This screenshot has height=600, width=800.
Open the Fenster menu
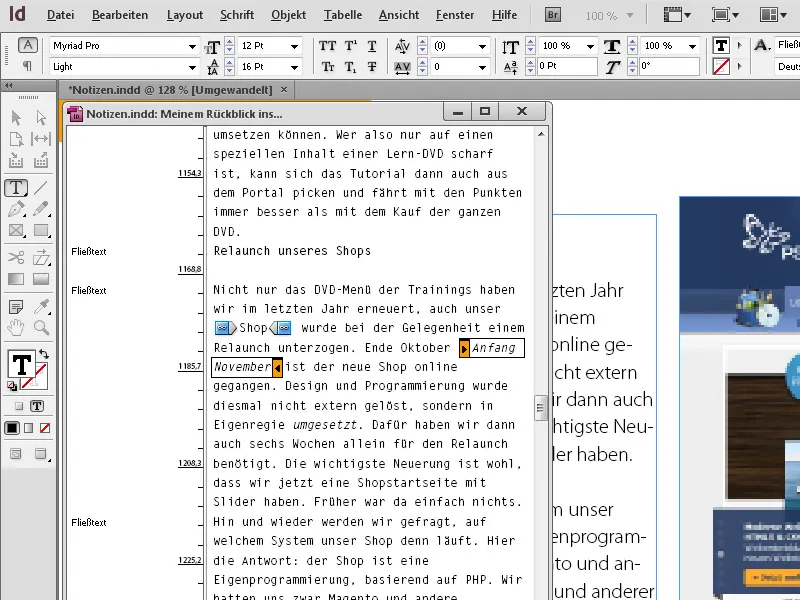click(455, 15)
